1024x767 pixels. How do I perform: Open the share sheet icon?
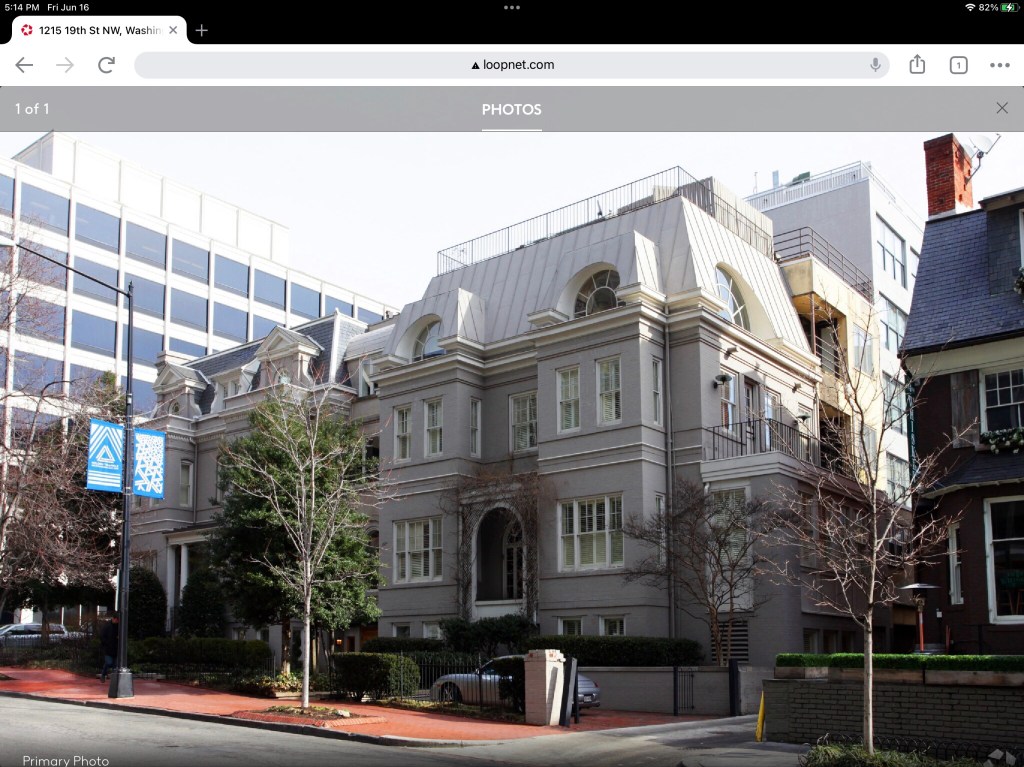click(917, 65)
